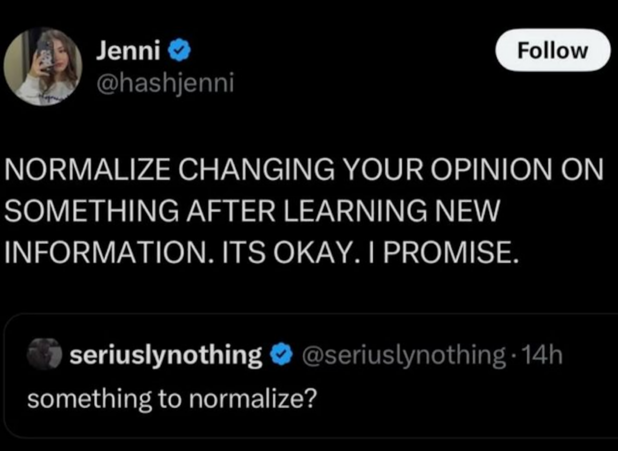This screenshot has width=618, height=451.
Task: Open the @hashjenni handle link
Action: click(166, 83)
